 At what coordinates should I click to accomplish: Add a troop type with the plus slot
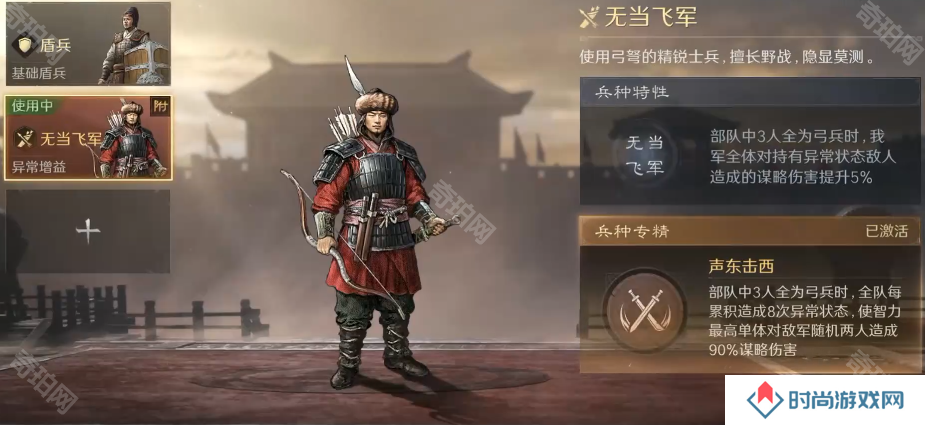(x=88, y=231)
